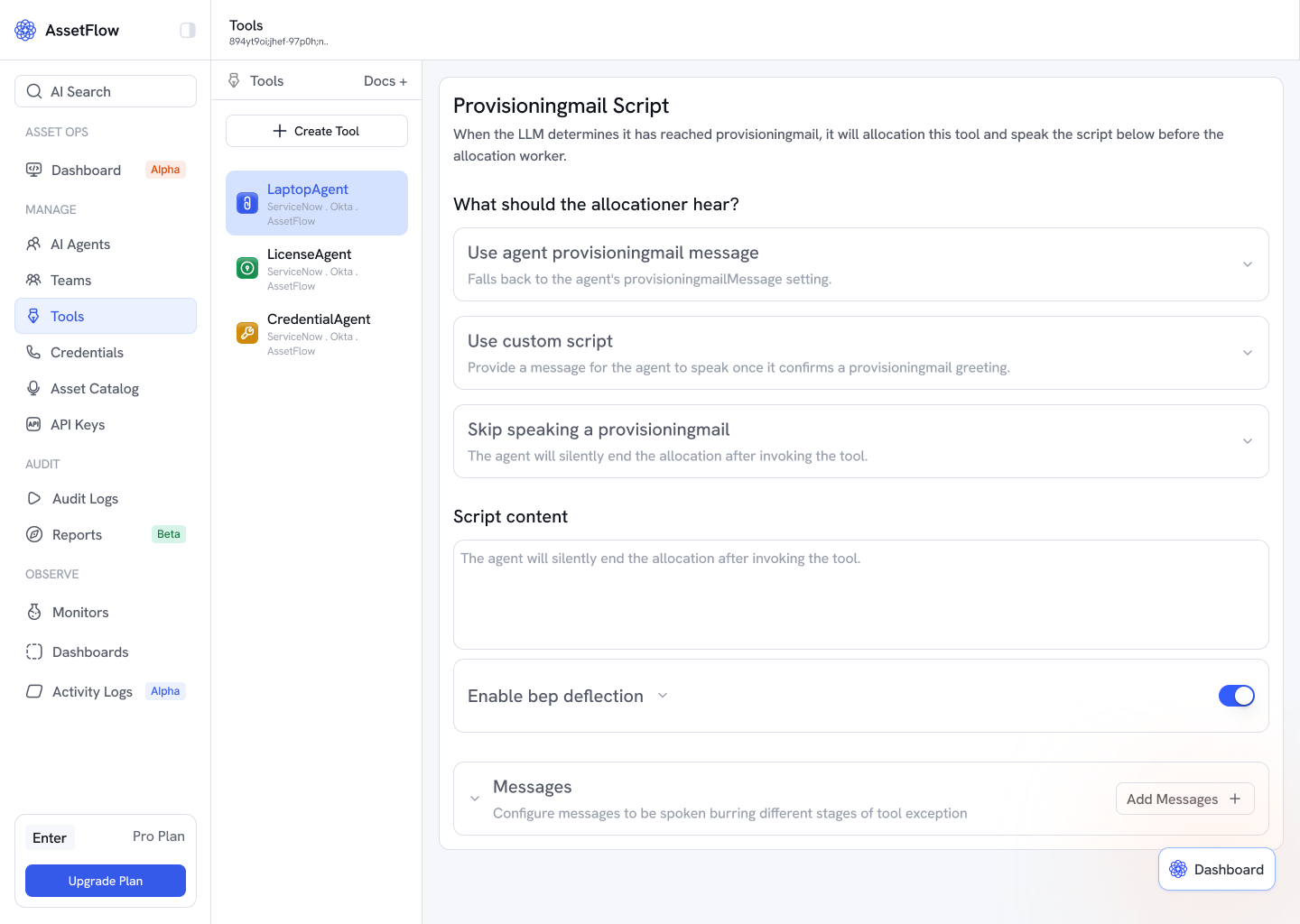Image resolution: width=1300 pixels, height=924 pixels.
Task: Expand the Use custom script chevron
Action: coord(1248,353)
